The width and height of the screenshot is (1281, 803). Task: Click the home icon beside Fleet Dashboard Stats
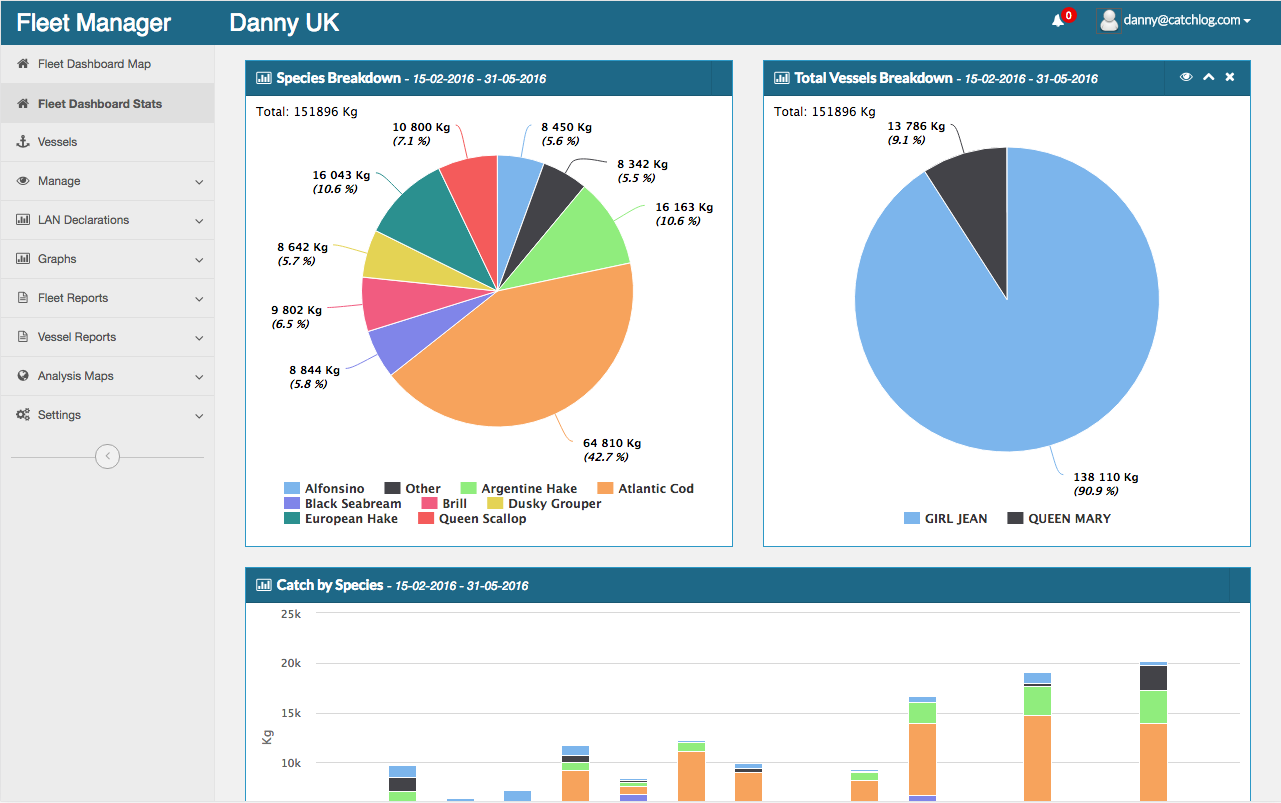[23, 103]
